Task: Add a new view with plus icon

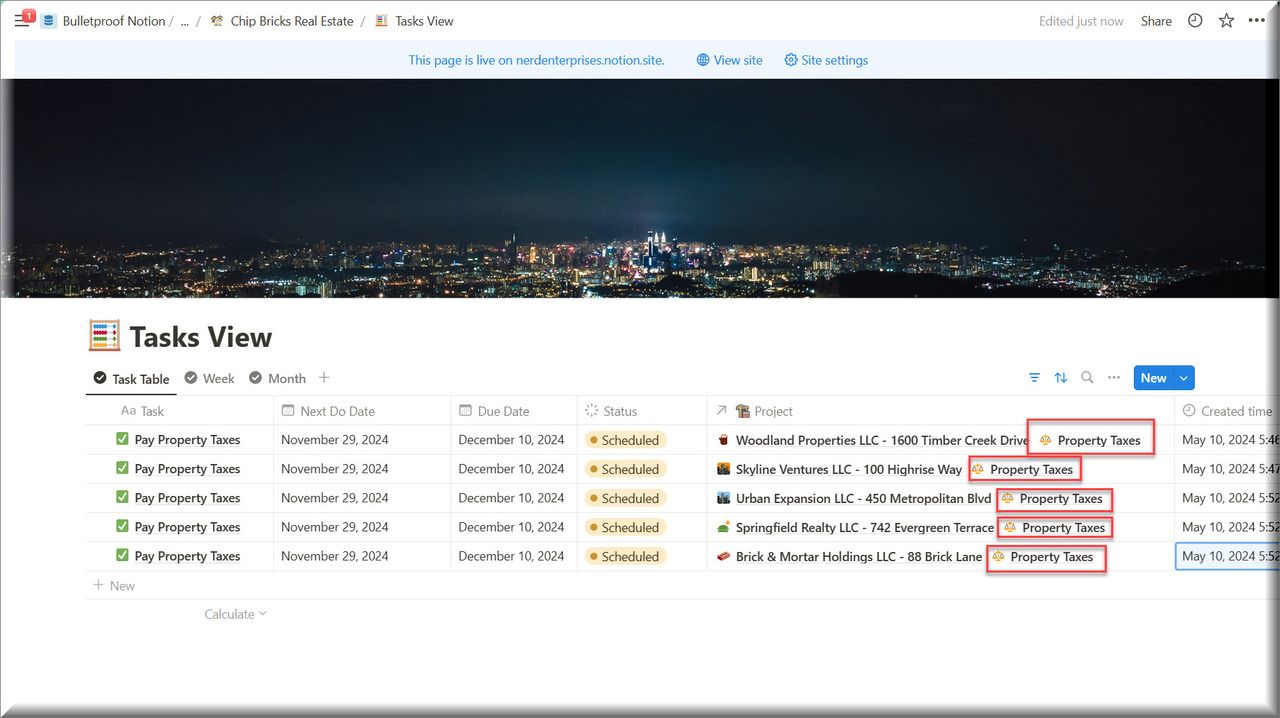Action: click(324, 378)
